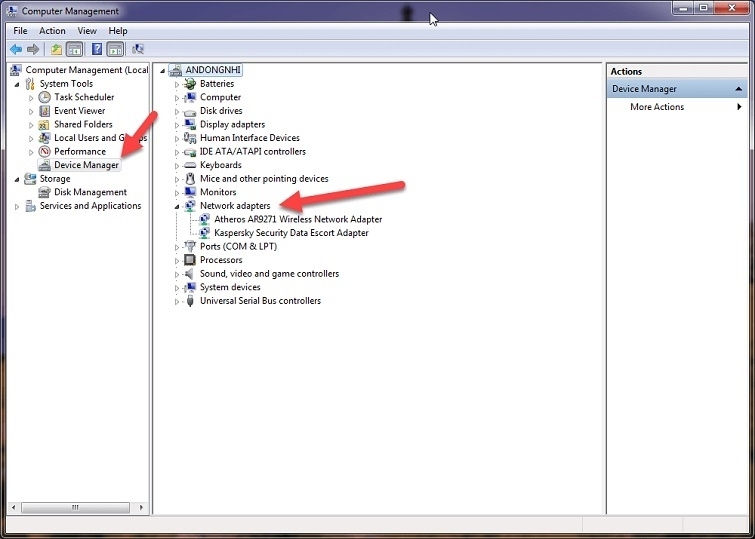Collapse the Network adapters node
The height and width of the screenshot is (539, 755).
pos(177,206)
